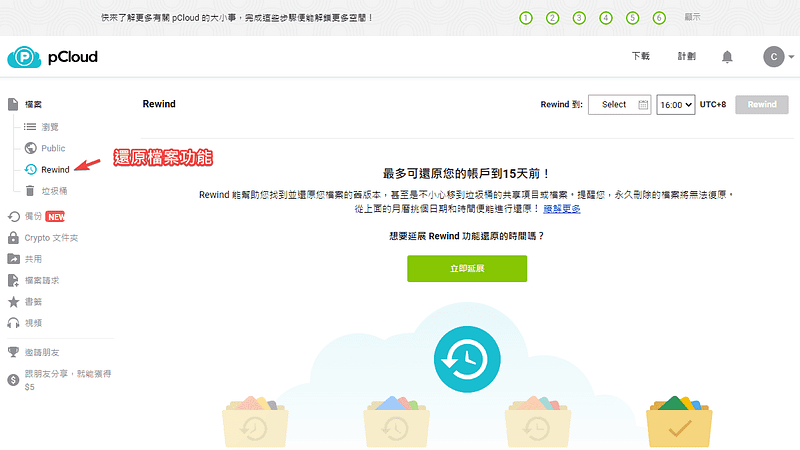Click step 3 circle in banner
The height and width of the screenshot is (450, 800).
click(579, 18)
